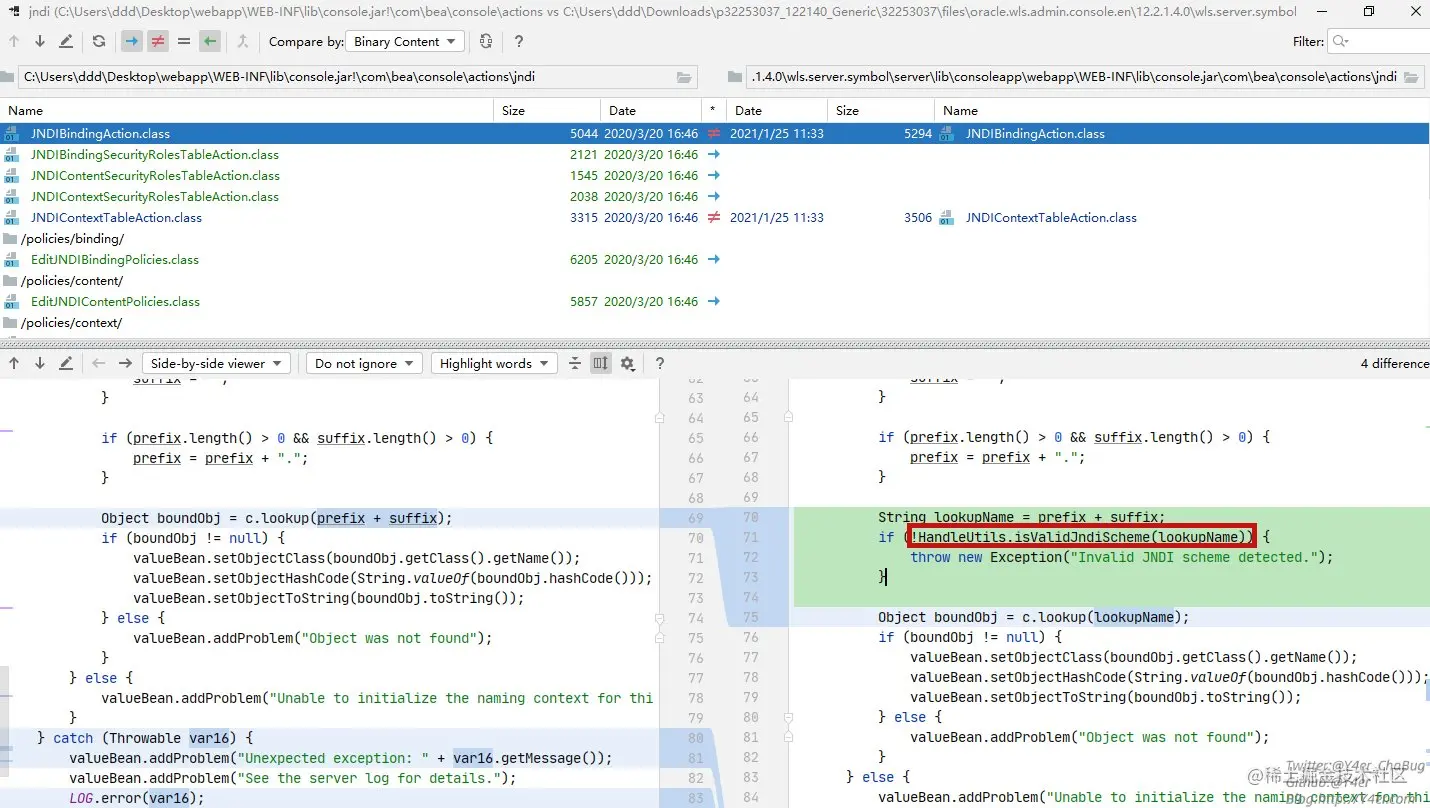This screenshot has height=808, width=1430.
Task: Click the top toolbar edit source pencil icon
Action: tap(66, 42)
